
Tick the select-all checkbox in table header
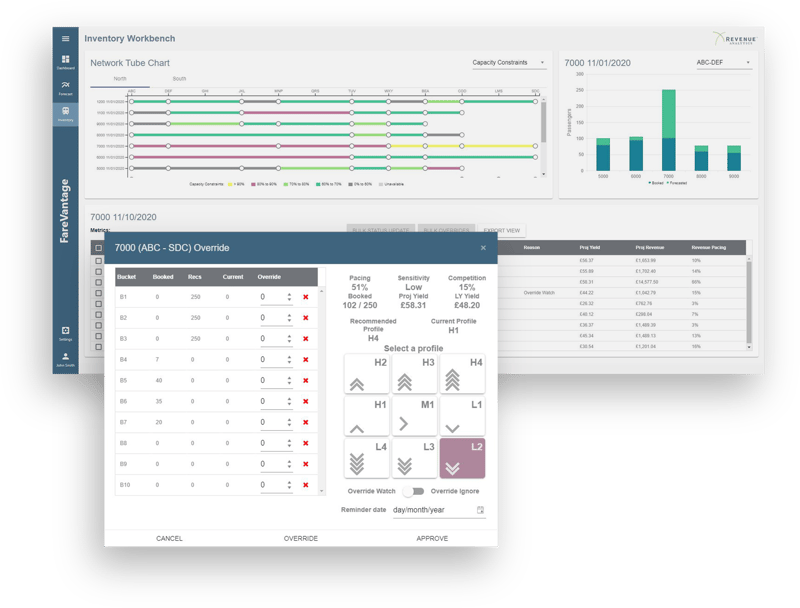point(98,248)
